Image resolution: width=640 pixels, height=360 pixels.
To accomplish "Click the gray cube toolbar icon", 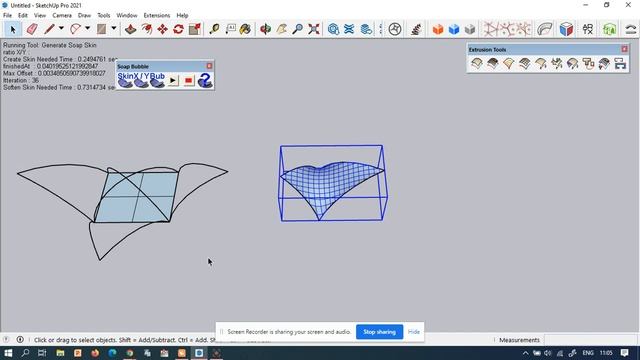I will (x=470, y=29).
